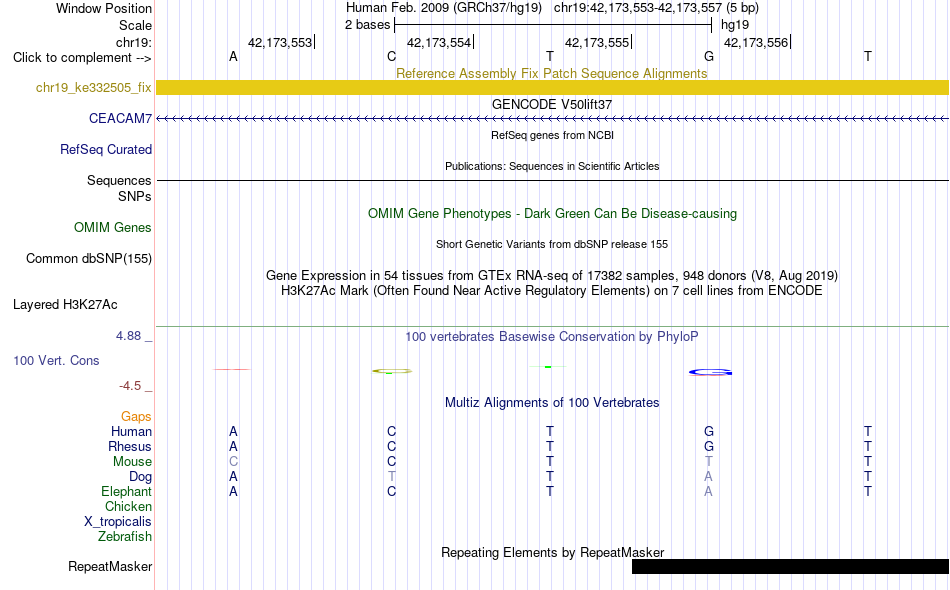This screenshot has width=950, height=590.
Task: Click the olive PhyloP conservation mark under C
Action: (391, 371)
